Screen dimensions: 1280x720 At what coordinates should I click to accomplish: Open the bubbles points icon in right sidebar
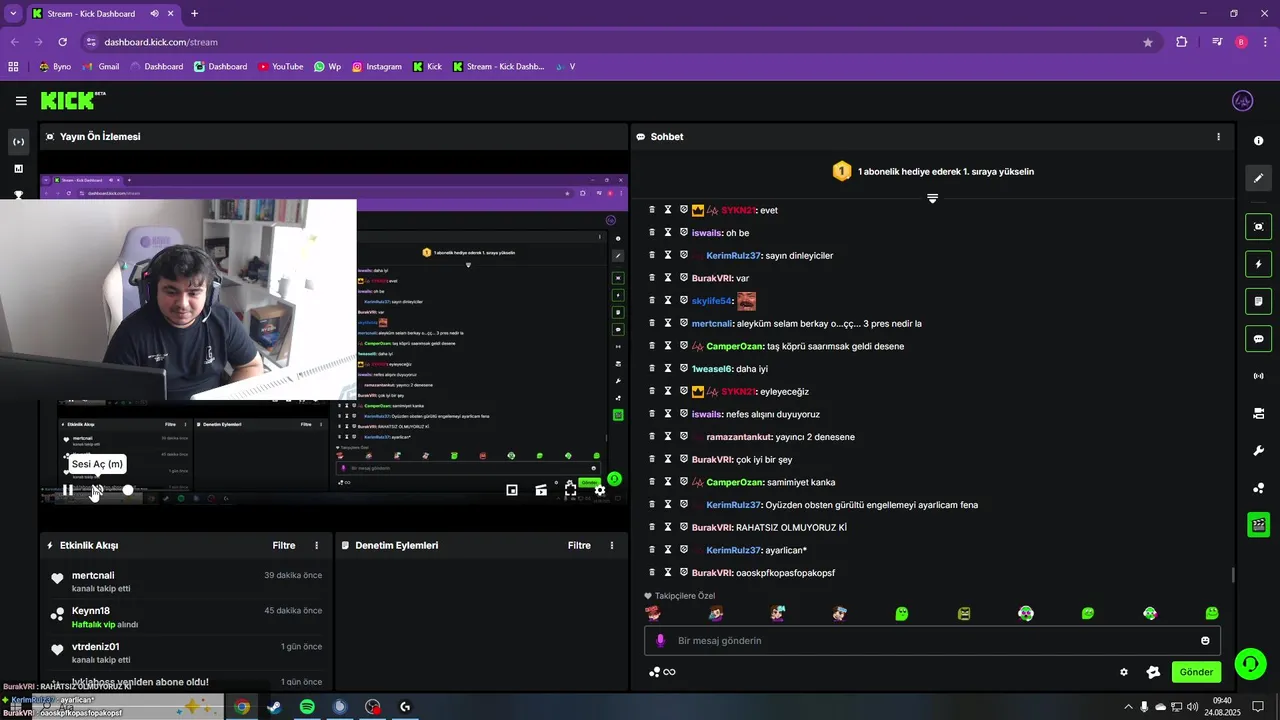click(x=1258, y=488)
